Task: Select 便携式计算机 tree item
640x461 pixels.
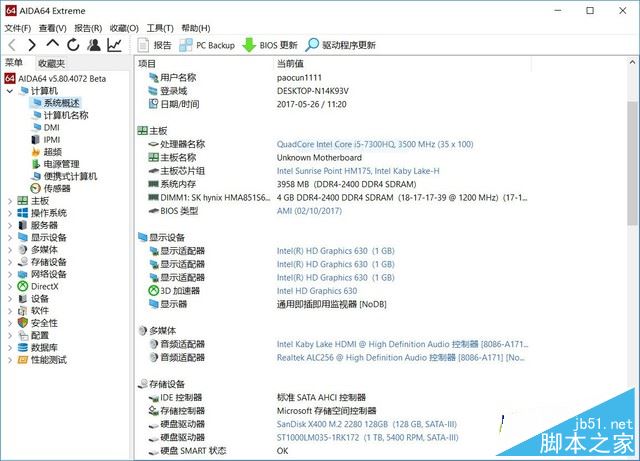Action: tap(64, 176)
